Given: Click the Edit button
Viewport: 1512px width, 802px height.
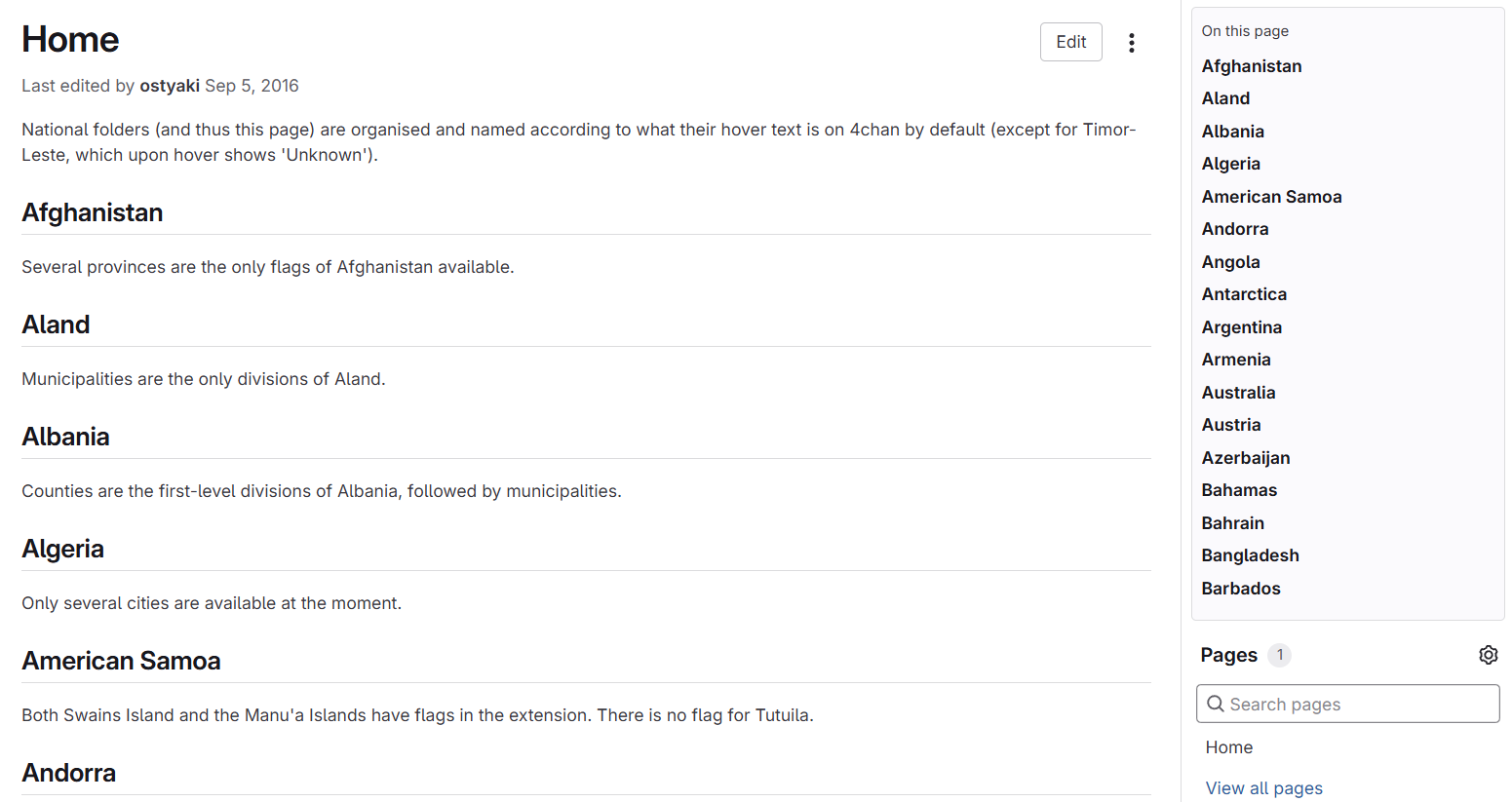Looking at the screenshot, I should [1070, 42].
